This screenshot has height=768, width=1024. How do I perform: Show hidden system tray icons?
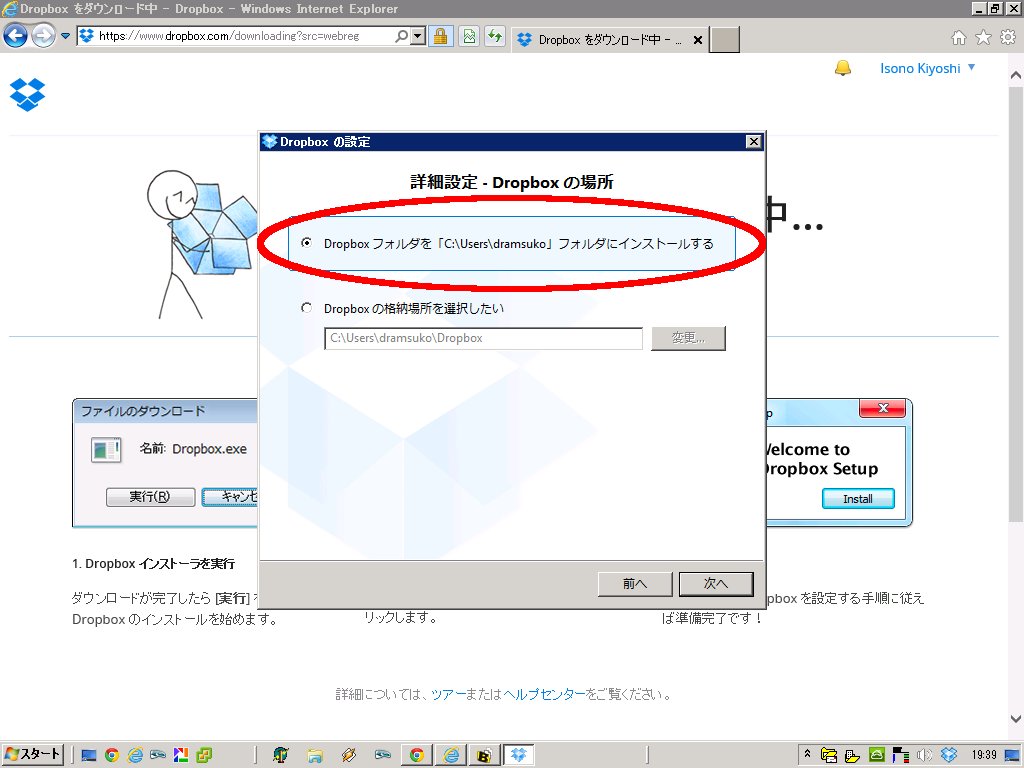pos(808,754)
